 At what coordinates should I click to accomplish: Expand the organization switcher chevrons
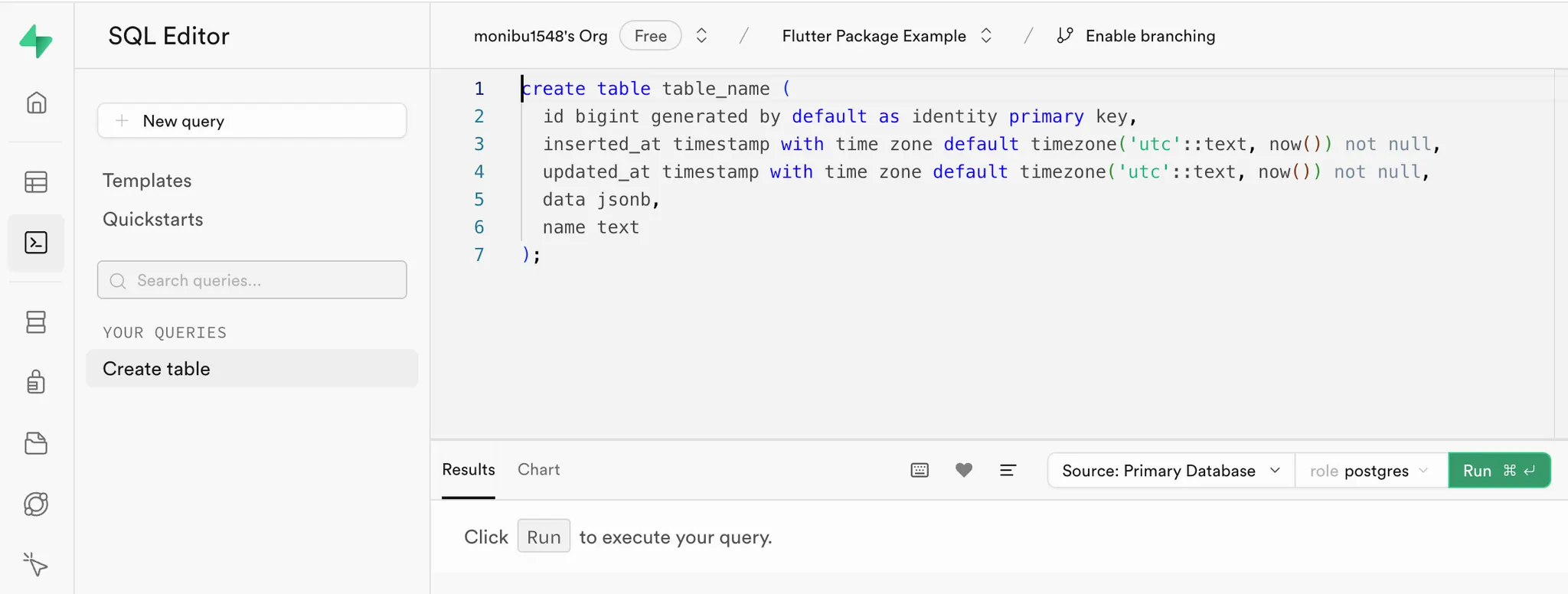701,36
